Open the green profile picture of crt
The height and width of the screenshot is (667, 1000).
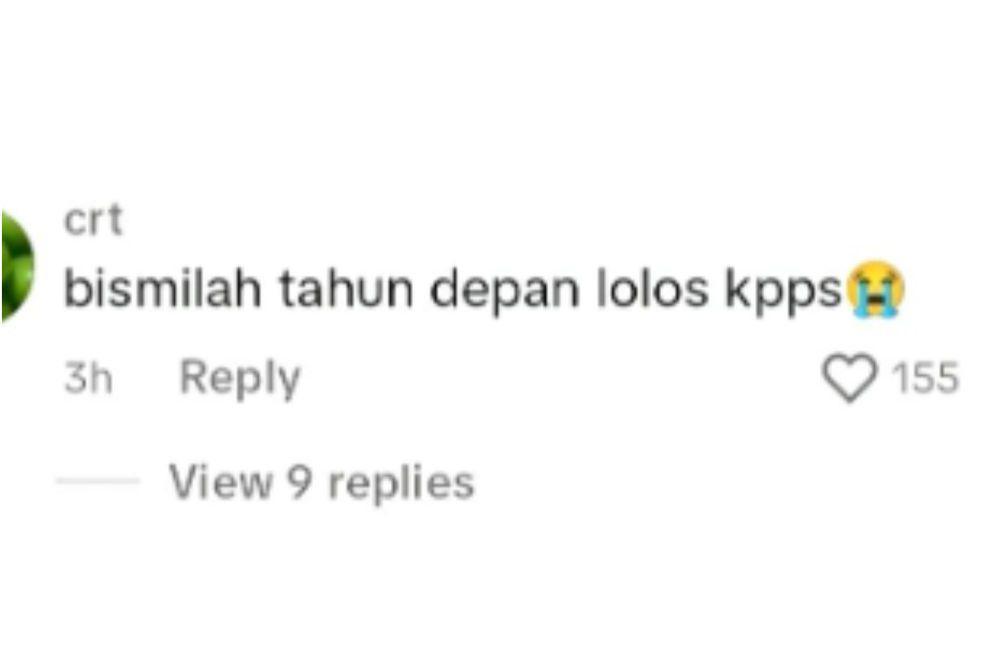(x=17, y=265)
